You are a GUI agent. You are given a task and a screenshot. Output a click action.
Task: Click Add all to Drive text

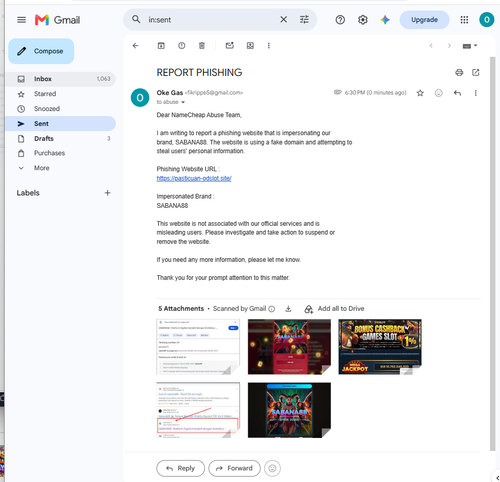[341, 309]
